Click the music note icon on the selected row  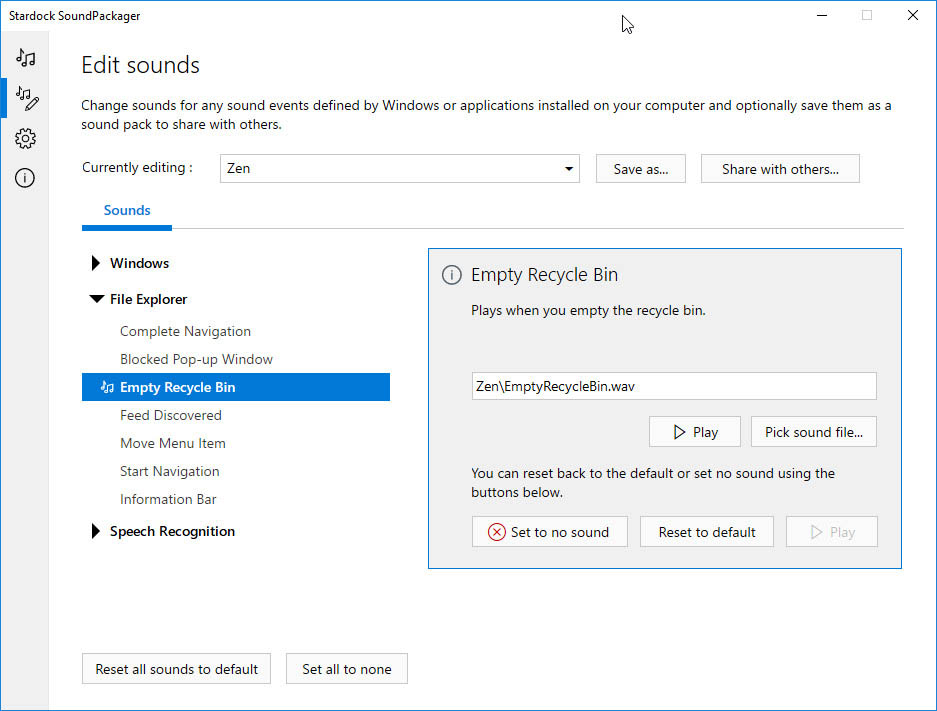[x=107, y=387]
